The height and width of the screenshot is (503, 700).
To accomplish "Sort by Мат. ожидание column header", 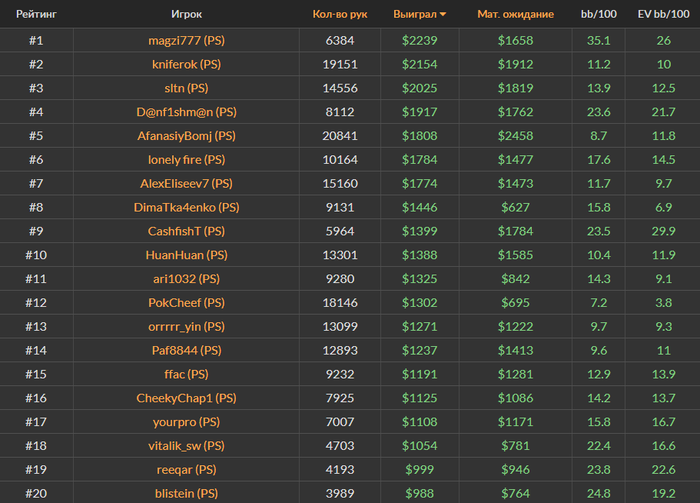I will pyautogui.click(x=515, y=14).
